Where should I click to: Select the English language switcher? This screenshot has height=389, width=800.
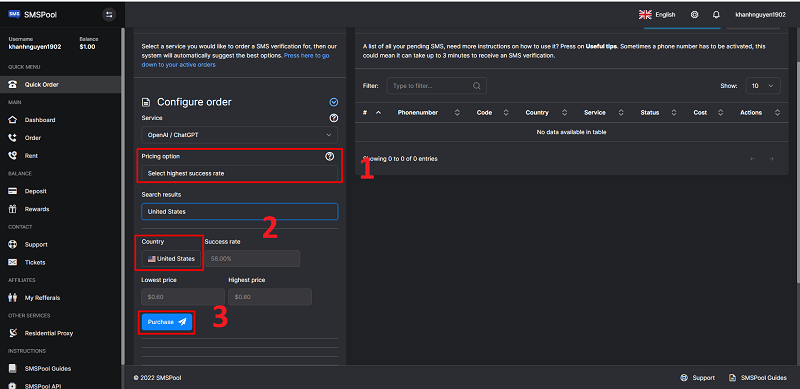pos(657,15)
